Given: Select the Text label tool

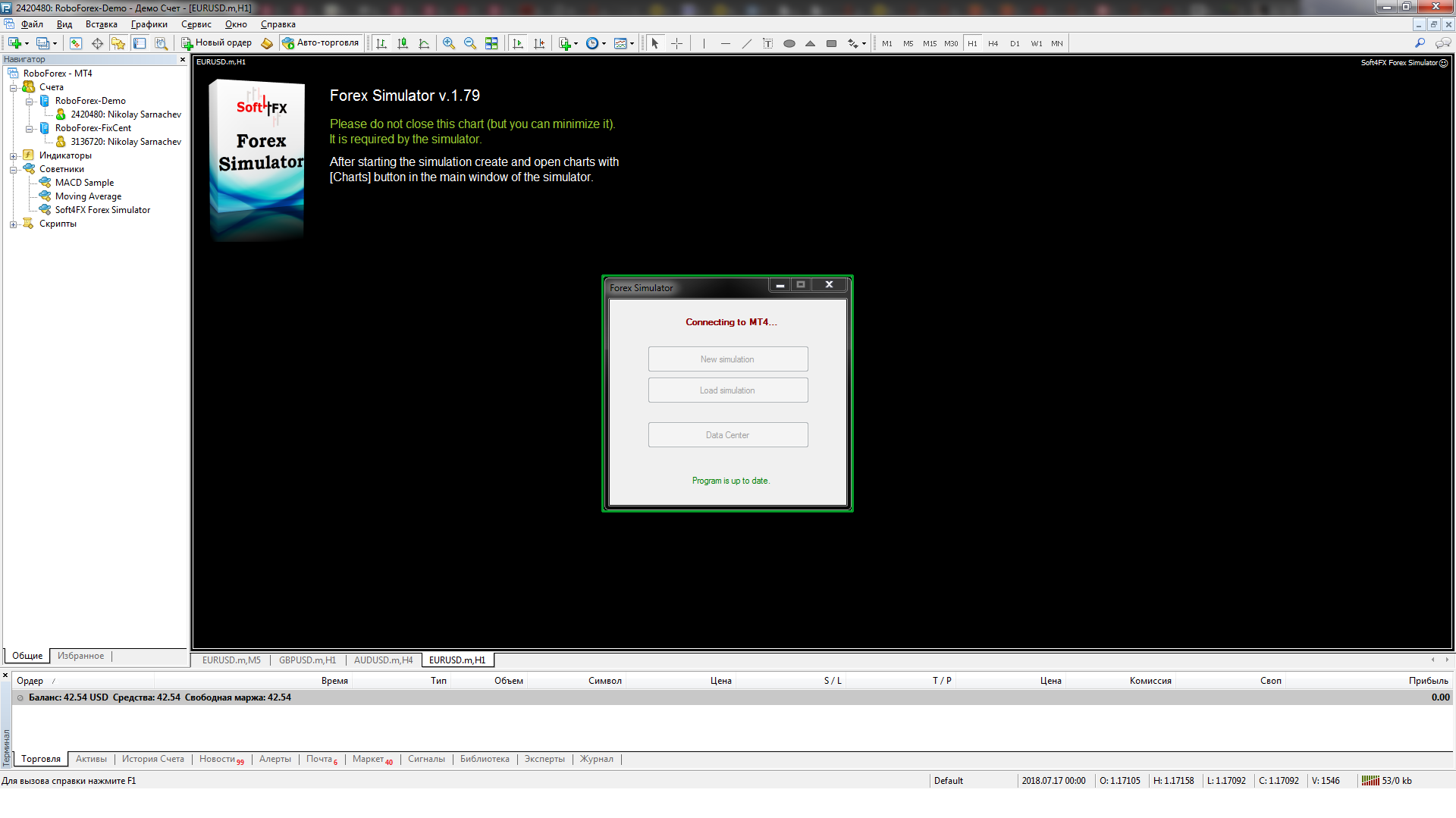Looking at the screenshot, I should [767, 43].
